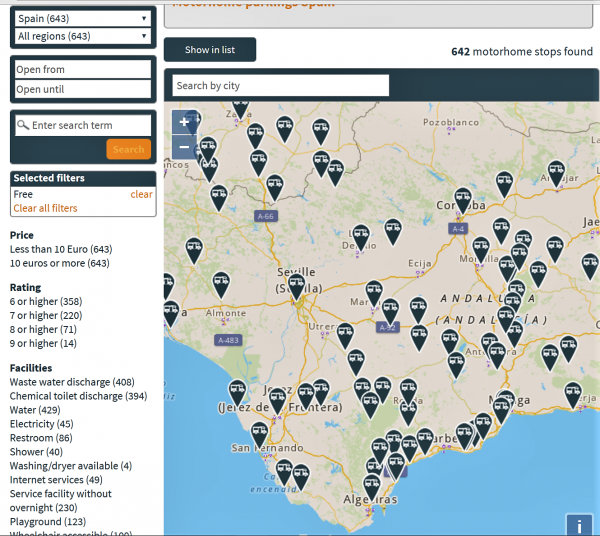Screen dimensions: 600x536
Task: Select the motorhome marker on Seville
Action: (x=296, y=286)
